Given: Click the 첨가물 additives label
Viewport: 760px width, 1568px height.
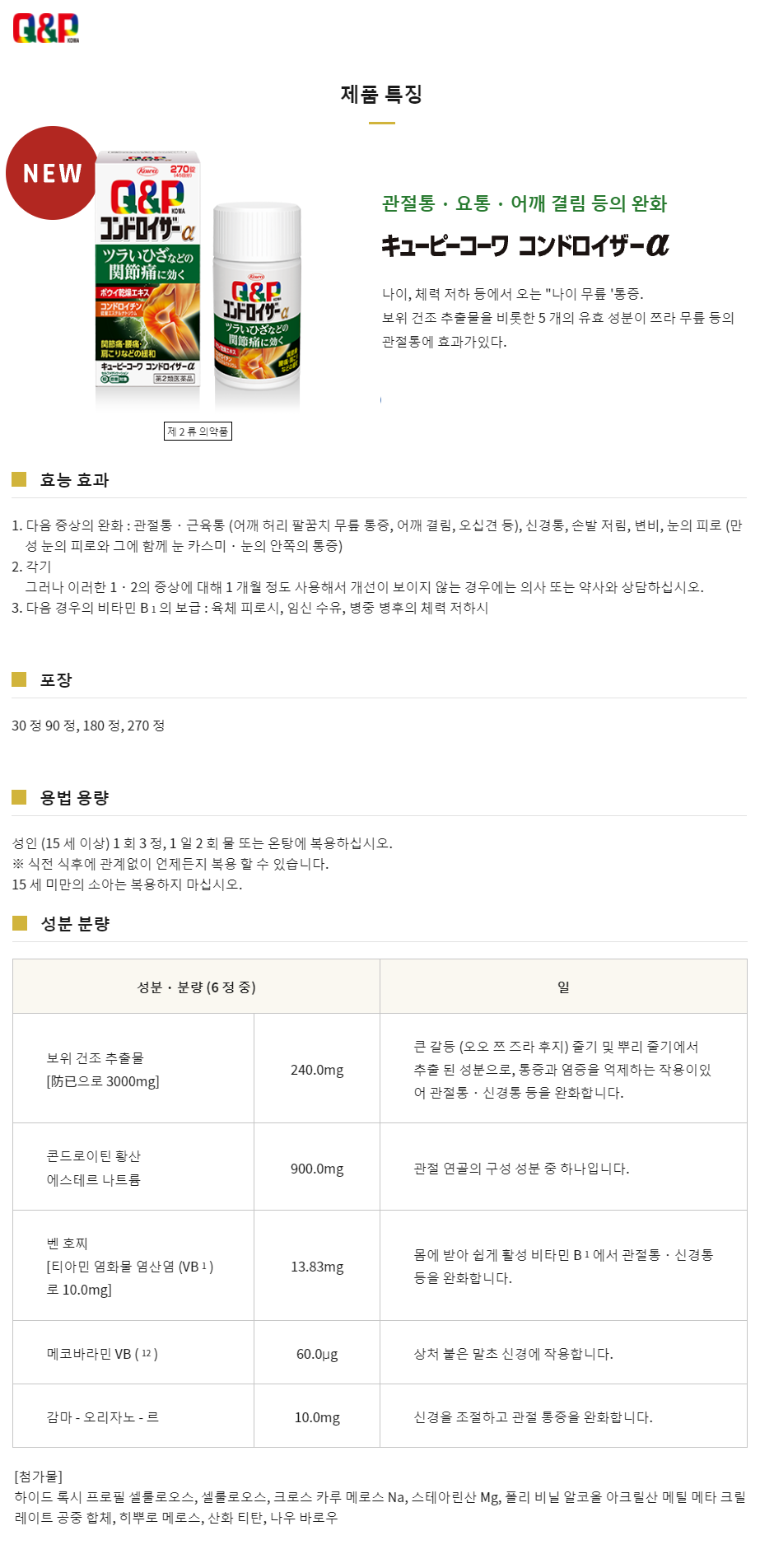Looking at the screenshot, I should point(39,1476).
